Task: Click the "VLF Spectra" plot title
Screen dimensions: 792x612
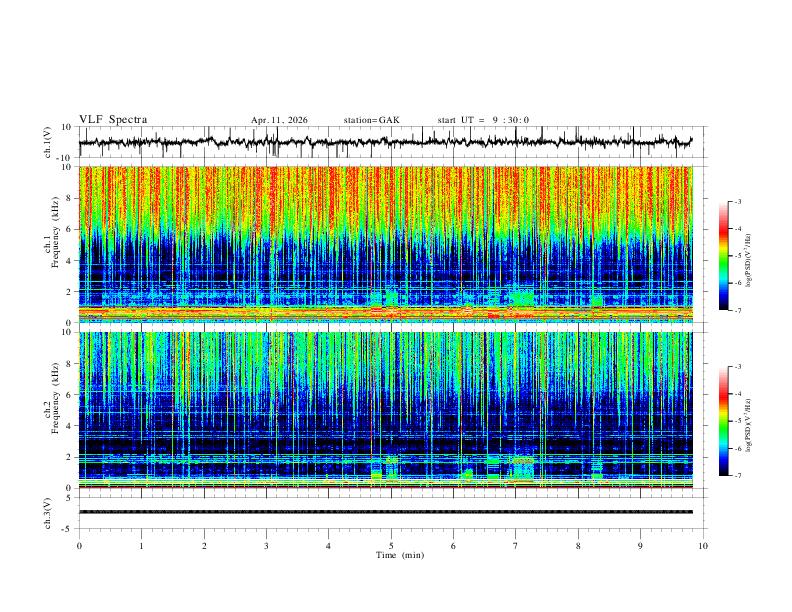Action: (113, 120)
